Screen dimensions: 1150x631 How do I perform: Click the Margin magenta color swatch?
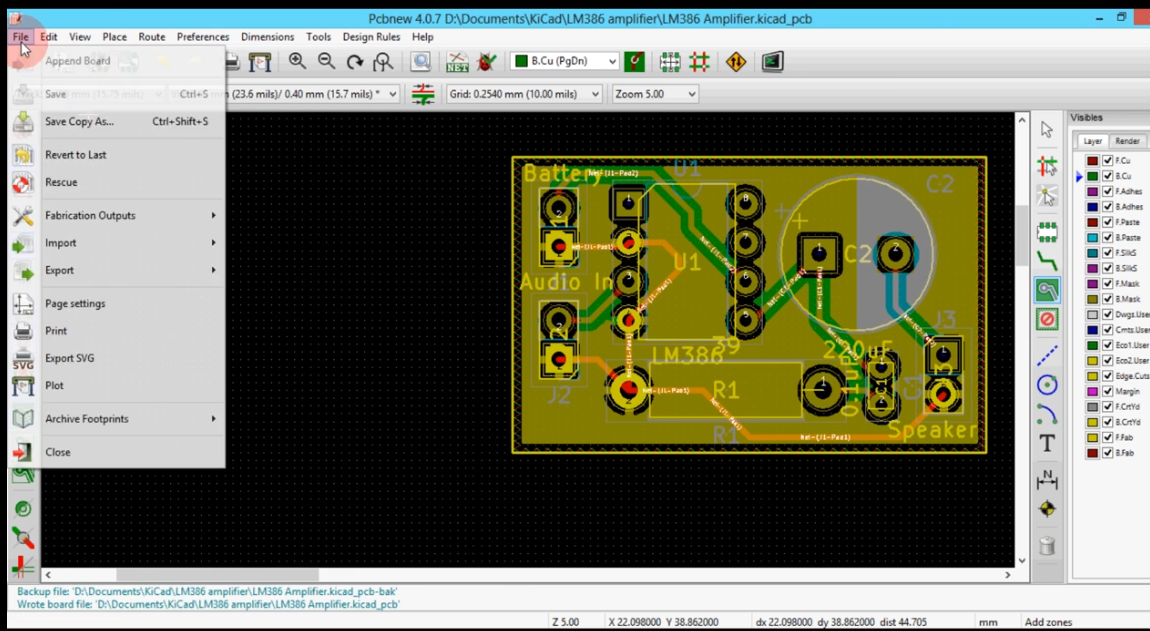coord(1092,391)
